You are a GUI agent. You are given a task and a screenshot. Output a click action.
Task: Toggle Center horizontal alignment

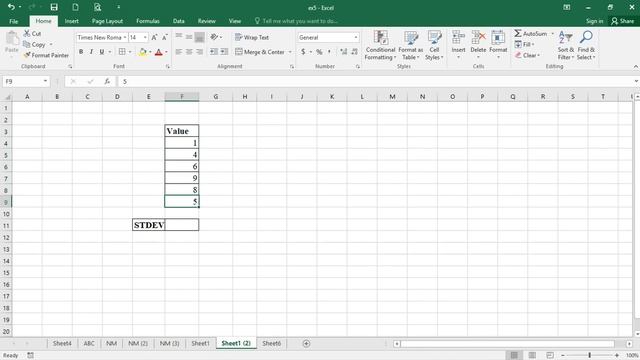click(189, 52)
